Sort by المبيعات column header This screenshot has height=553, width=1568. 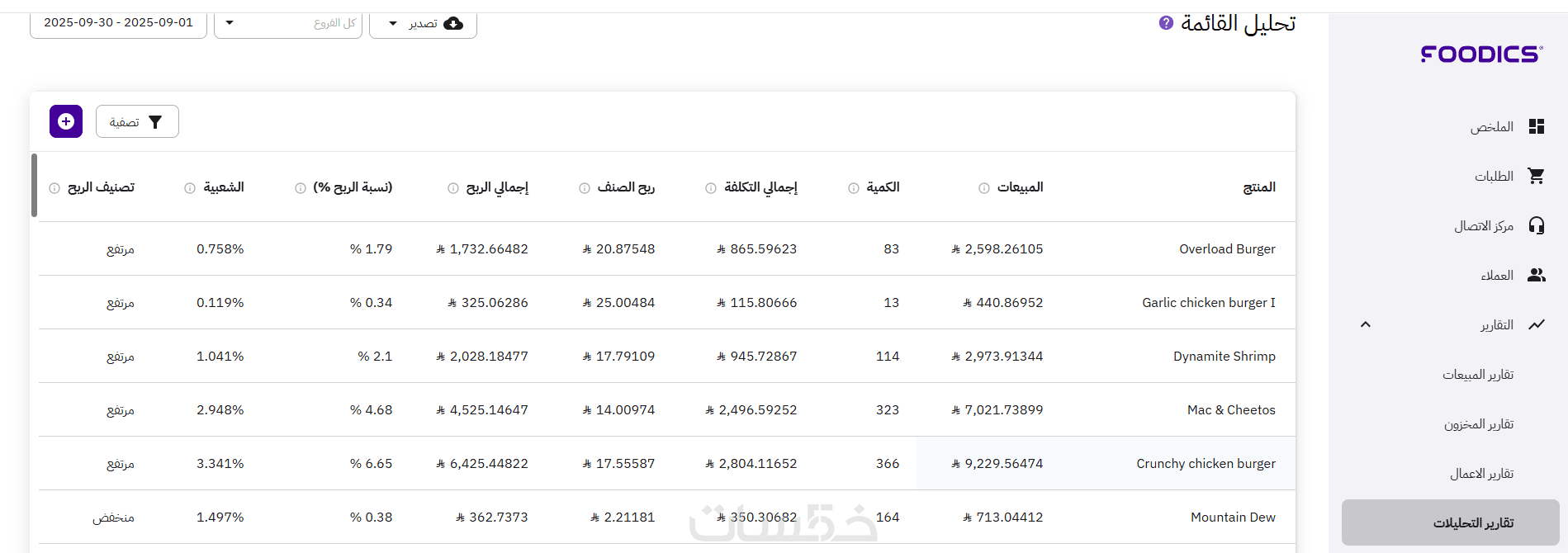[1020, 187]
